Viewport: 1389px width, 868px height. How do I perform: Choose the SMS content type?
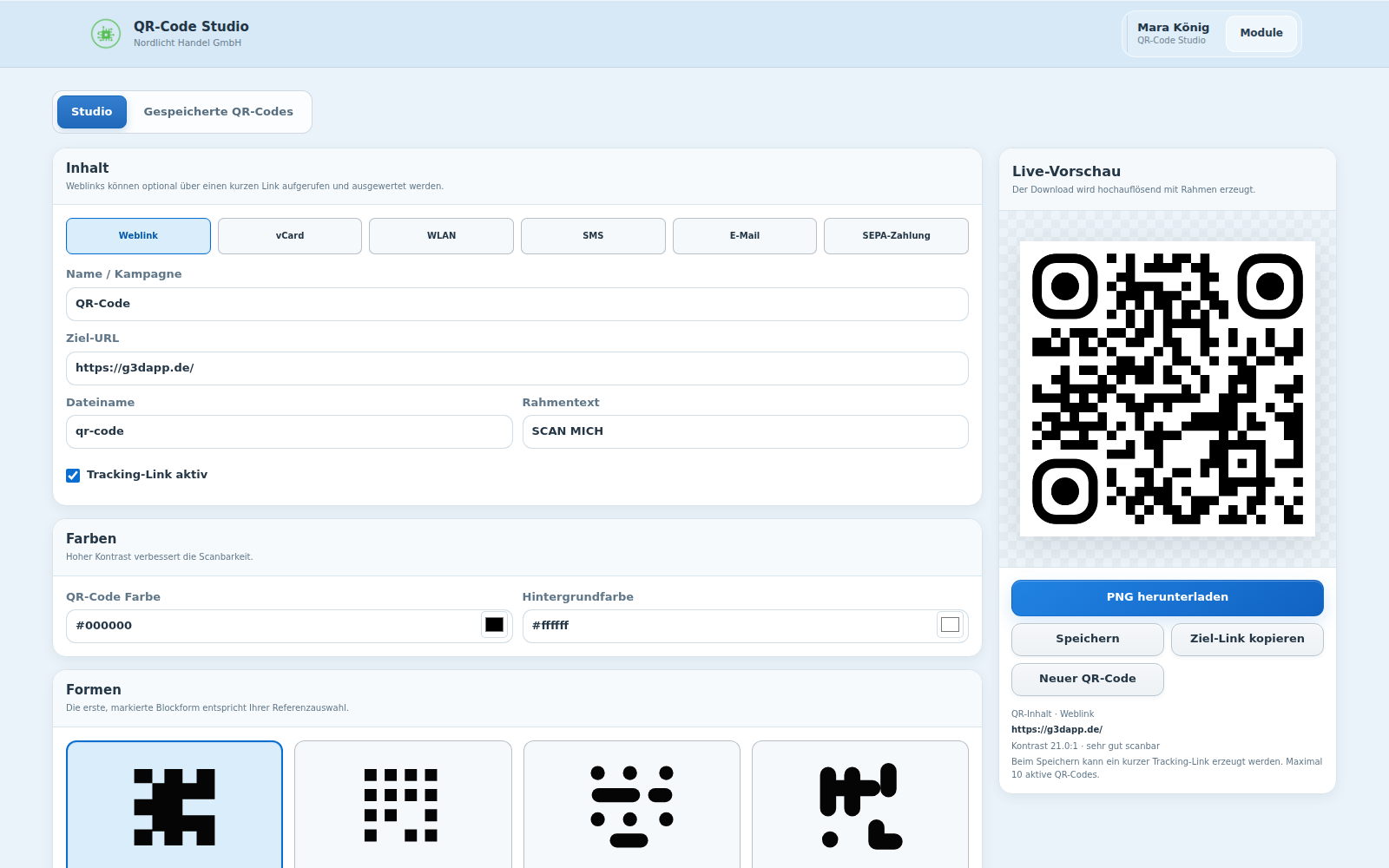click(593, 236)
